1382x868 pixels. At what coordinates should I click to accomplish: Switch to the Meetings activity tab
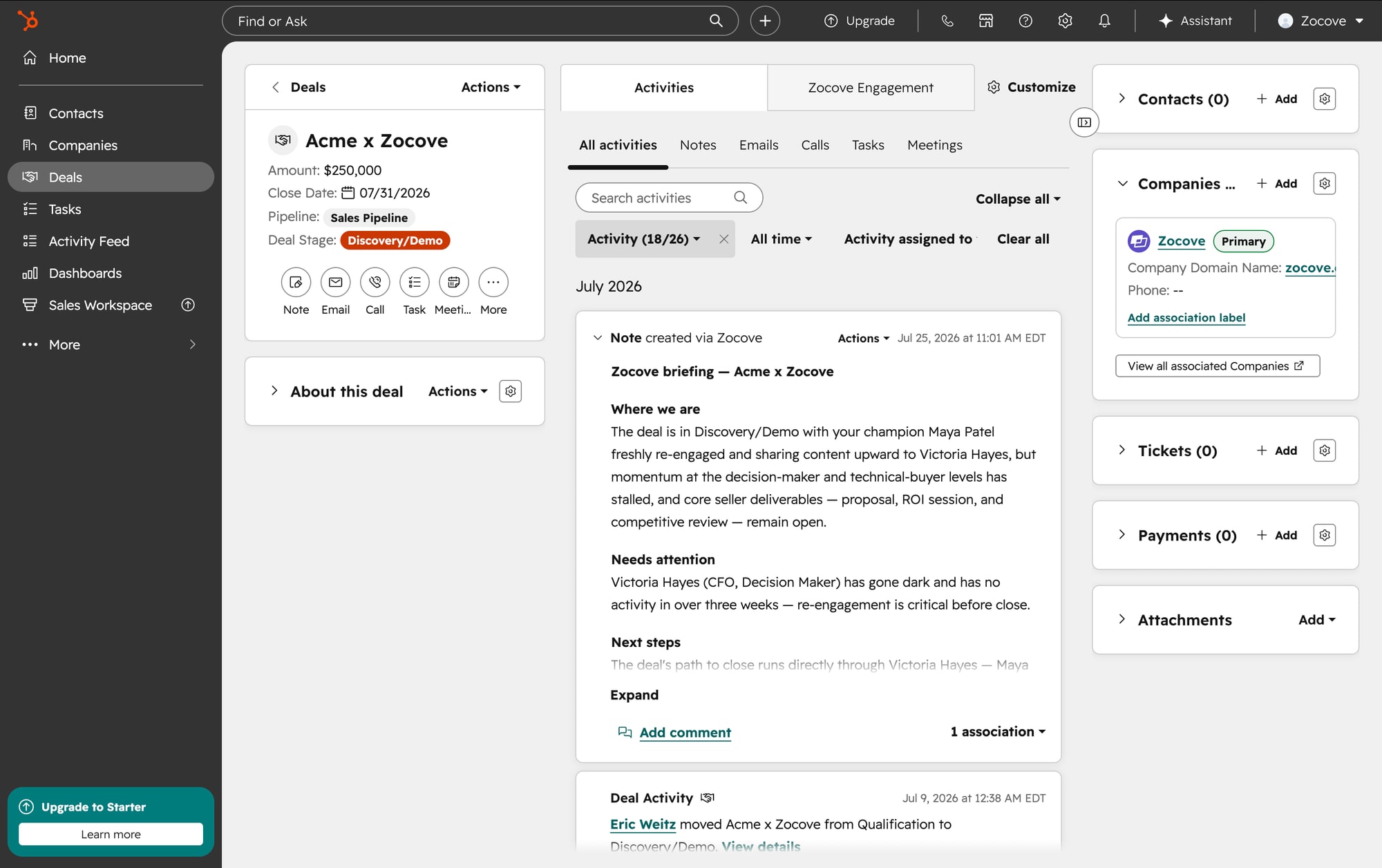point(934,145)
